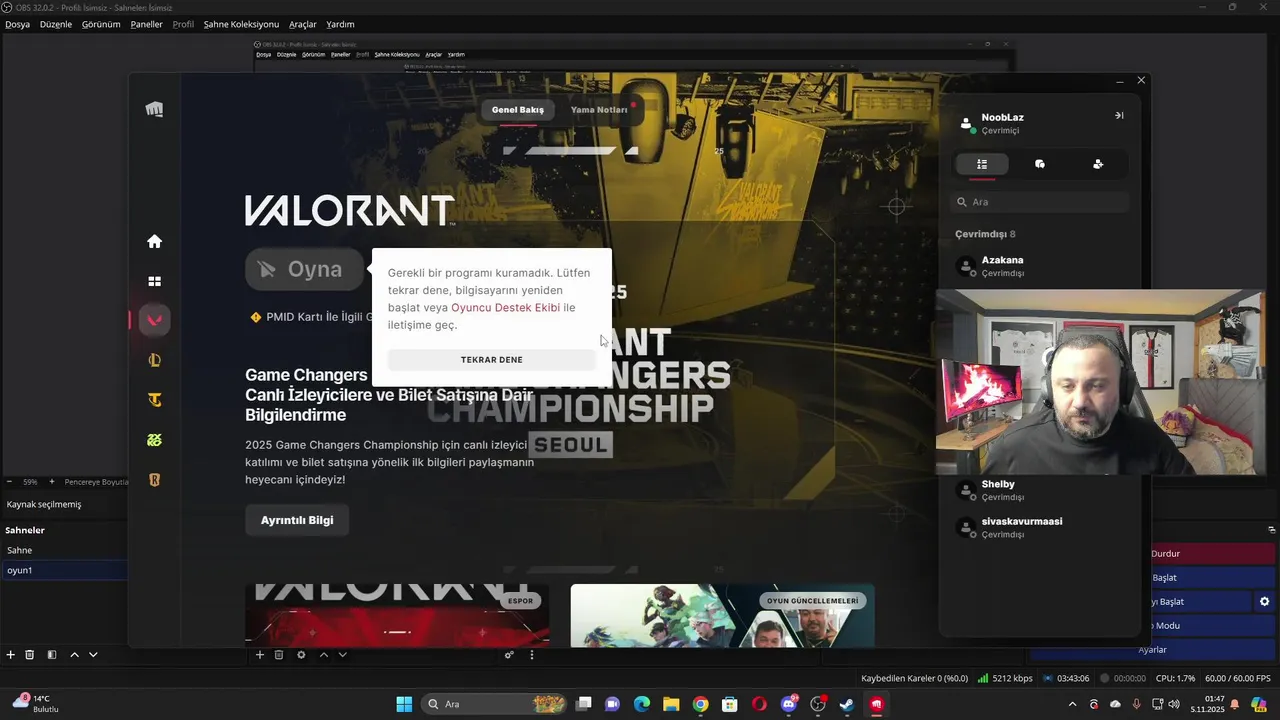1280x720 pixels.
Task: Move scene up with arrow icon
Action: pos(74,655)
